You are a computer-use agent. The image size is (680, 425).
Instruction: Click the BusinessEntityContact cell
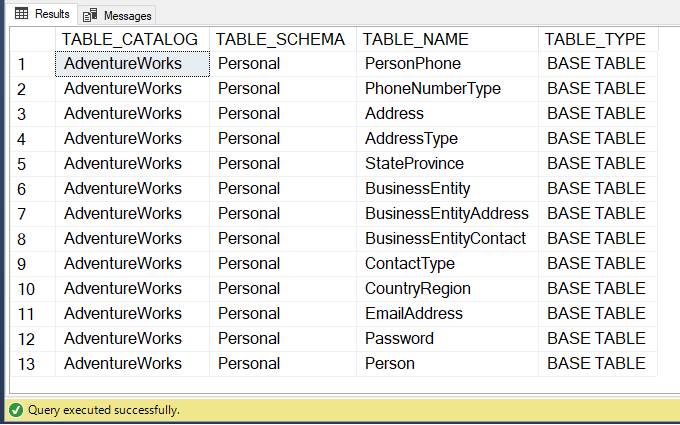pyautogui.click(x=448, y=239)
